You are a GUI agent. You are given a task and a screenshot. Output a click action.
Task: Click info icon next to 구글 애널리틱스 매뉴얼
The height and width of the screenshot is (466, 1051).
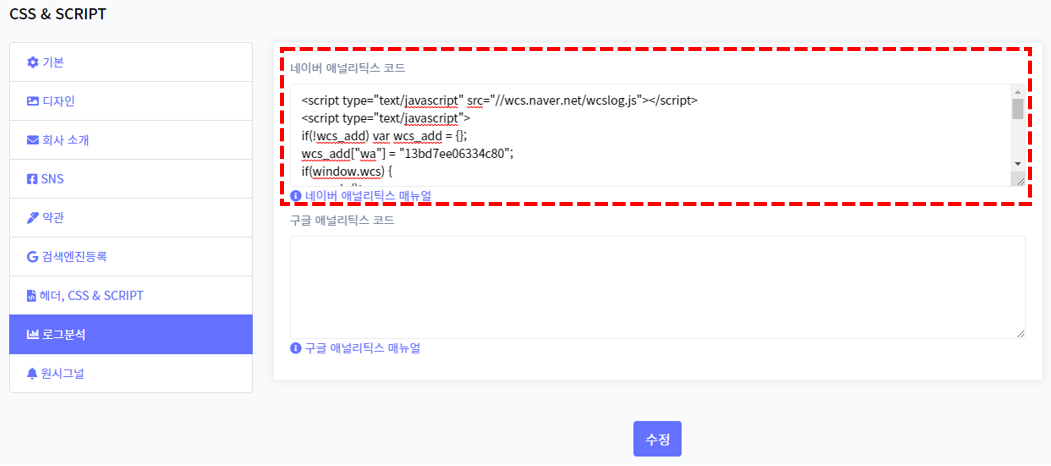(x=296, y=348)
